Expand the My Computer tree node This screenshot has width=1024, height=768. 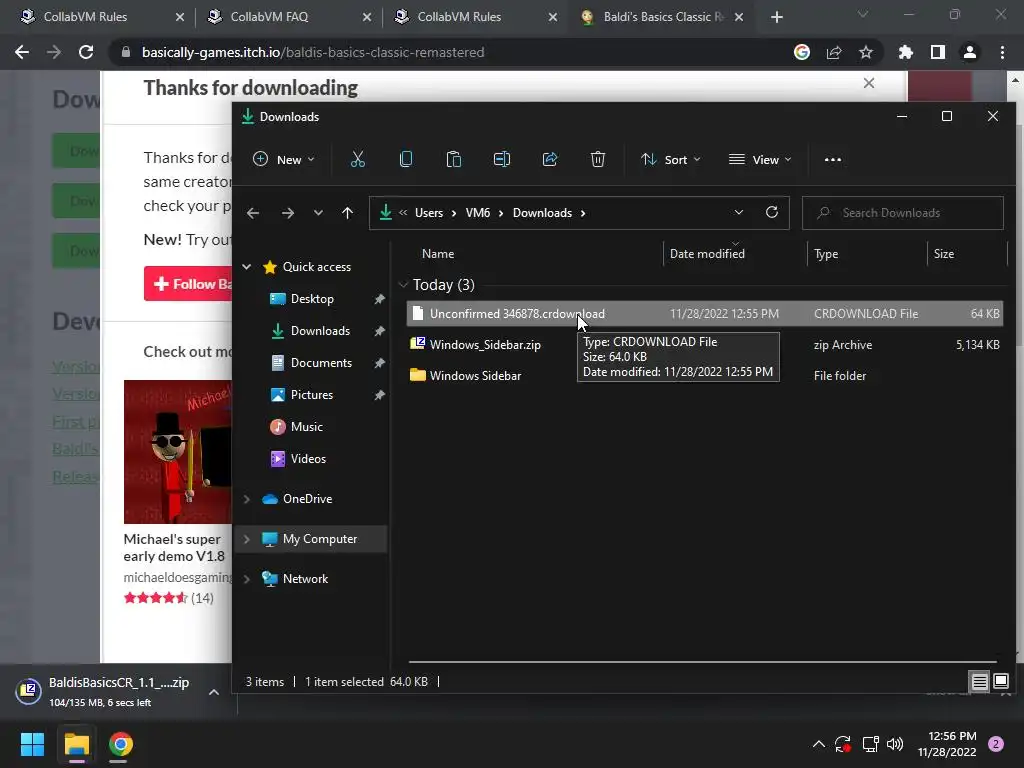[x=247, y=539]
